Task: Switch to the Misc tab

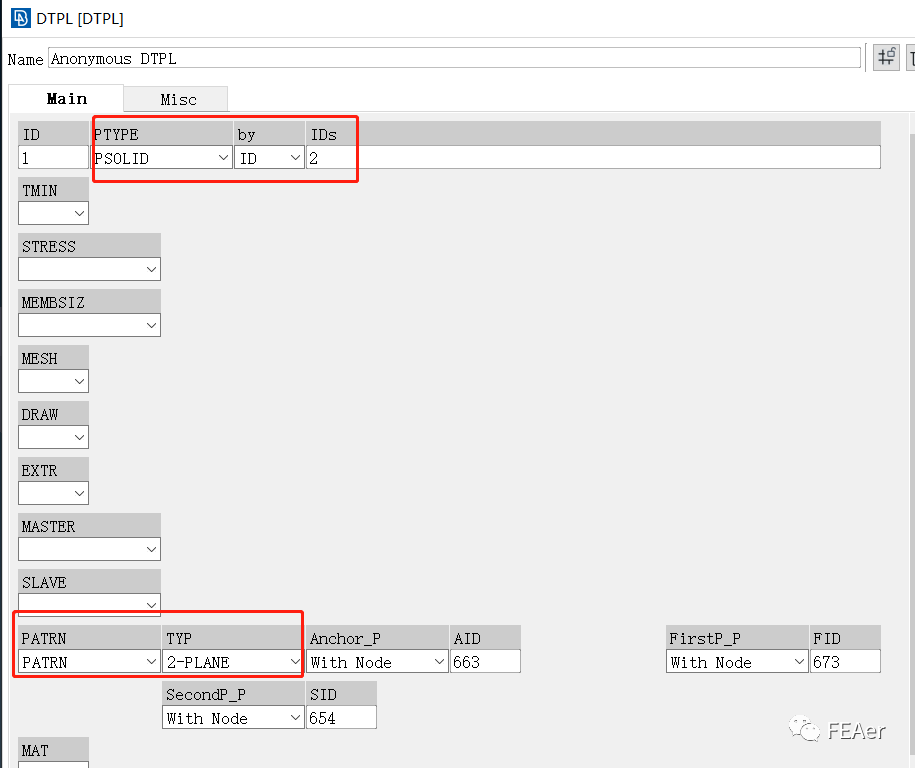Action: (175, 98)
